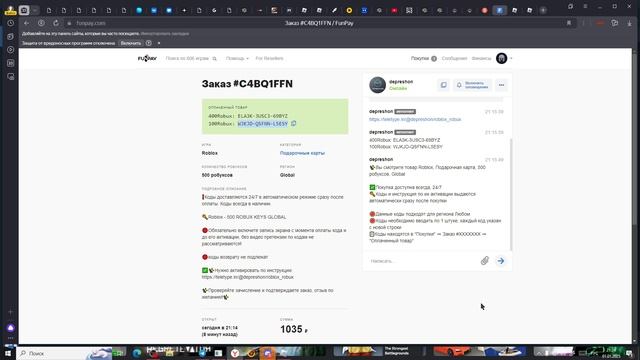Dismiss protection notice with the small x
This screenshot has height=360, width=640.
tap(159, 43)
